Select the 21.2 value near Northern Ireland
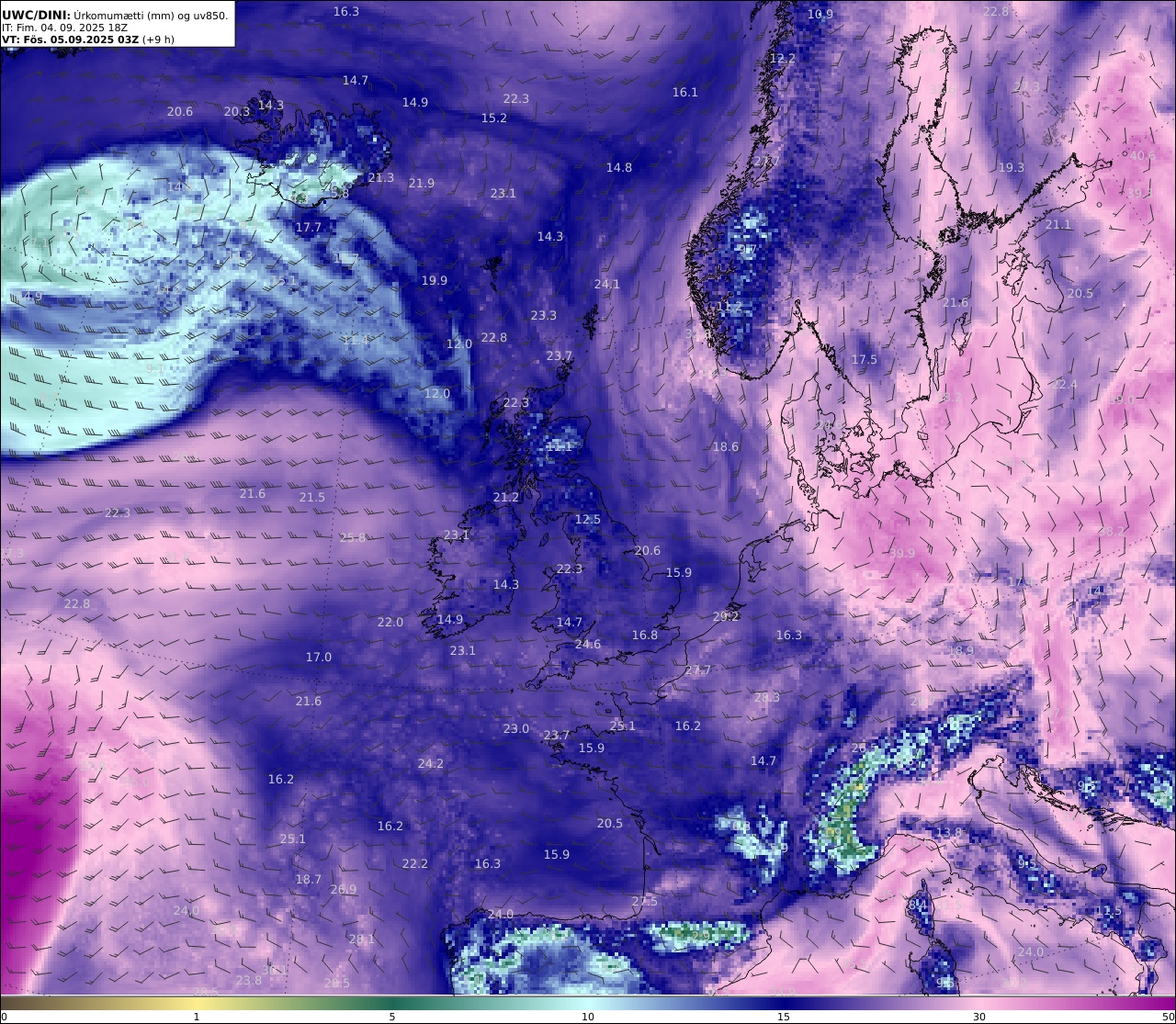 click(x=506, y=497)
